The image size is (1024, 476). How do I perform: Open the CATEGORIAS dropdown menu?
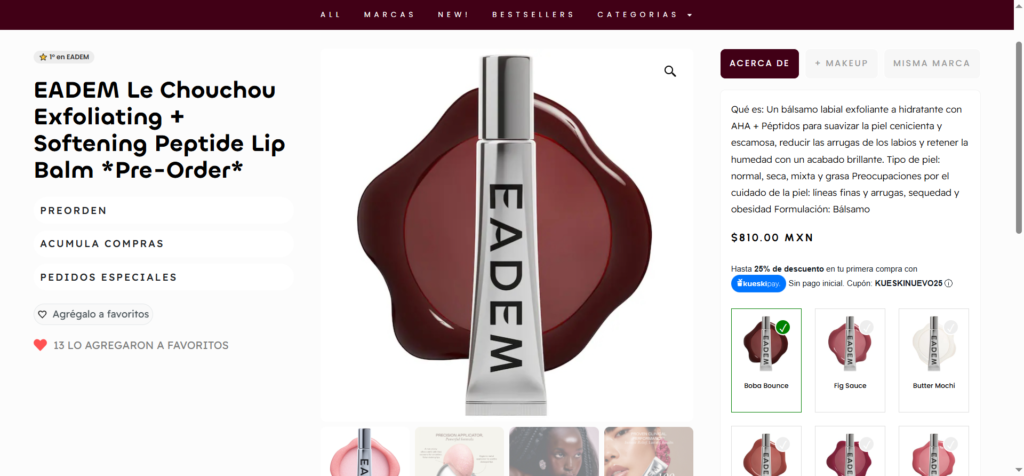[x=644, y=14]
